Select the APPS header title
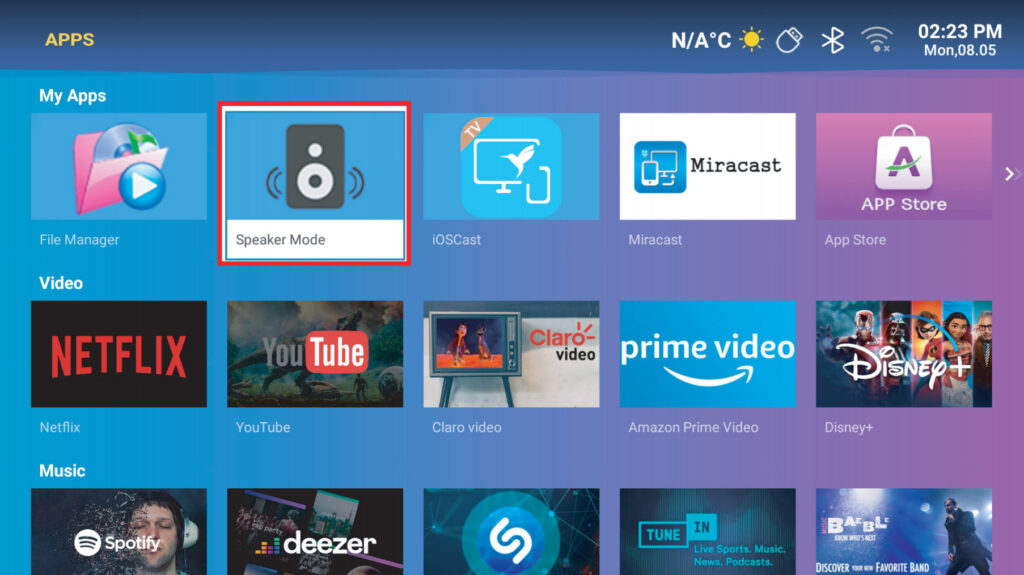The width and height of the screenshot is (1024, 575). point(69,40)
